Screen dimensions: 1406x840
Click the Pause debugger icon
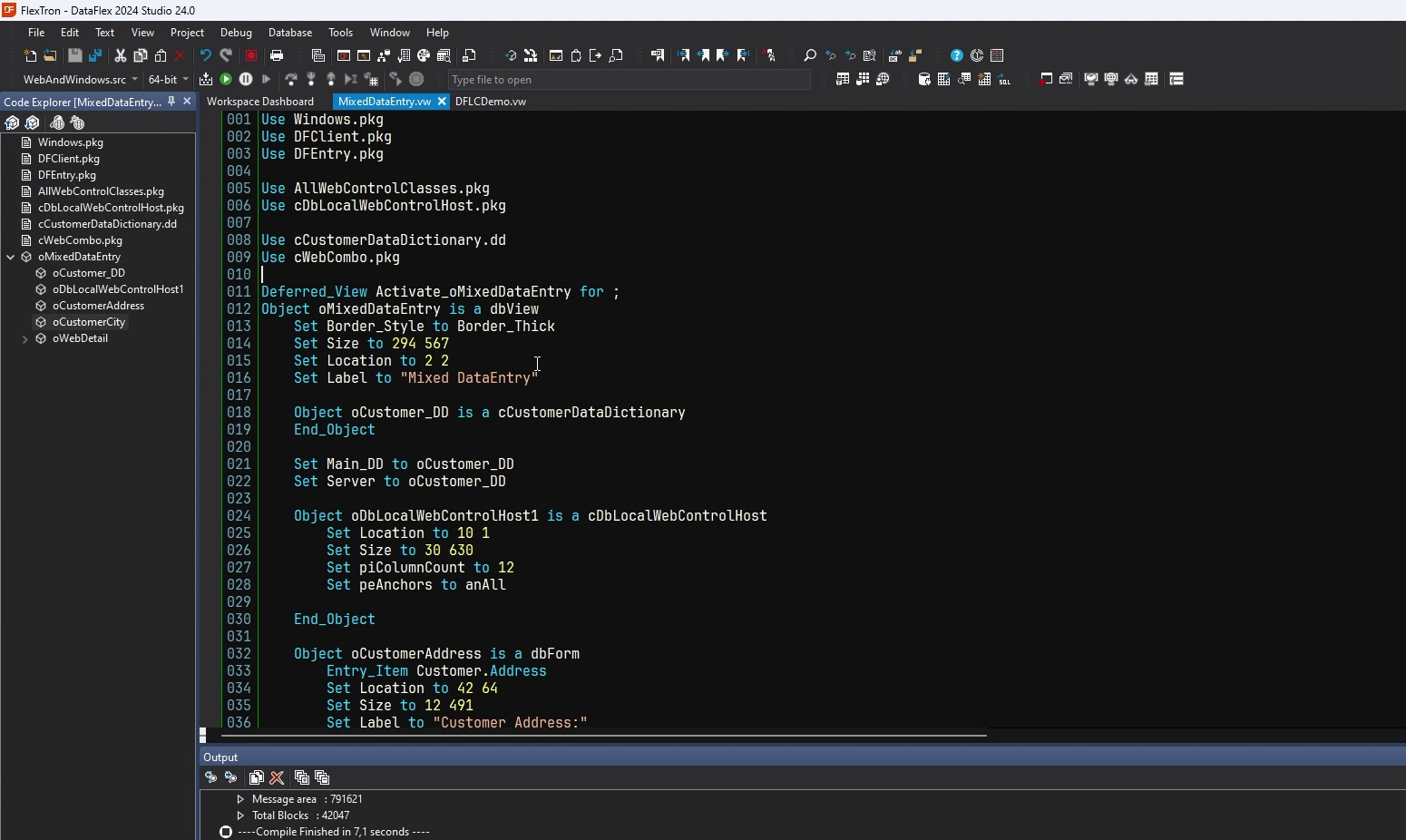(246, 80)
